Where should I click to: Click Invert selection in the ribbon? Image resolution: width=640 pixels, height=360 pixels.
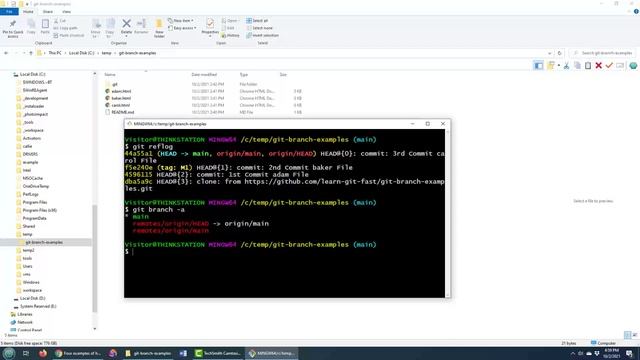coord(262,36)
